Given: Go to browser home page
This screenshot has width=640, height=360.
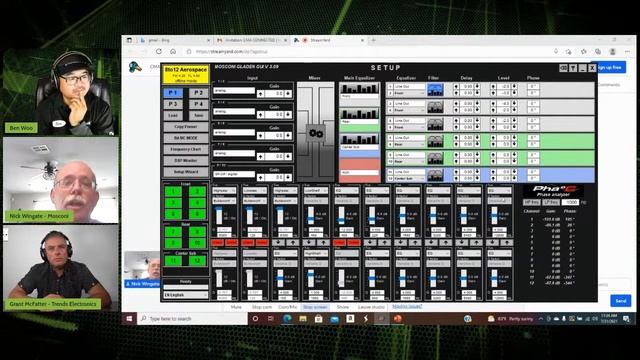Looking at the screenshot, I should tap(173, 51).
